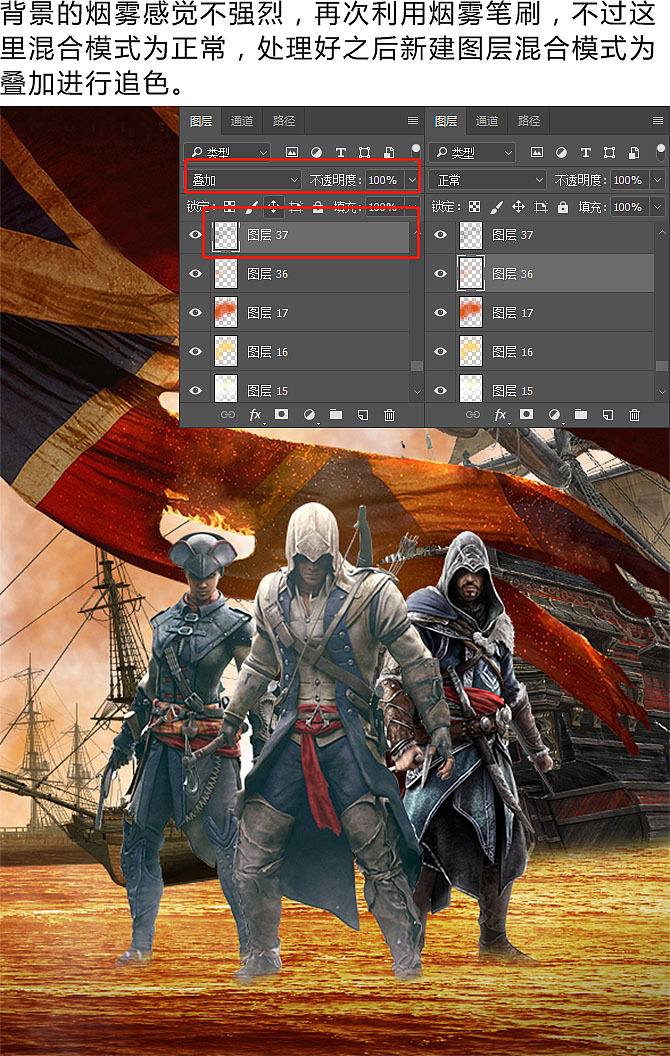Hide 图层 16 in the right panel
Image resolution: width=670 pixels, height=1056 pixels.
(x=440, y=352)
